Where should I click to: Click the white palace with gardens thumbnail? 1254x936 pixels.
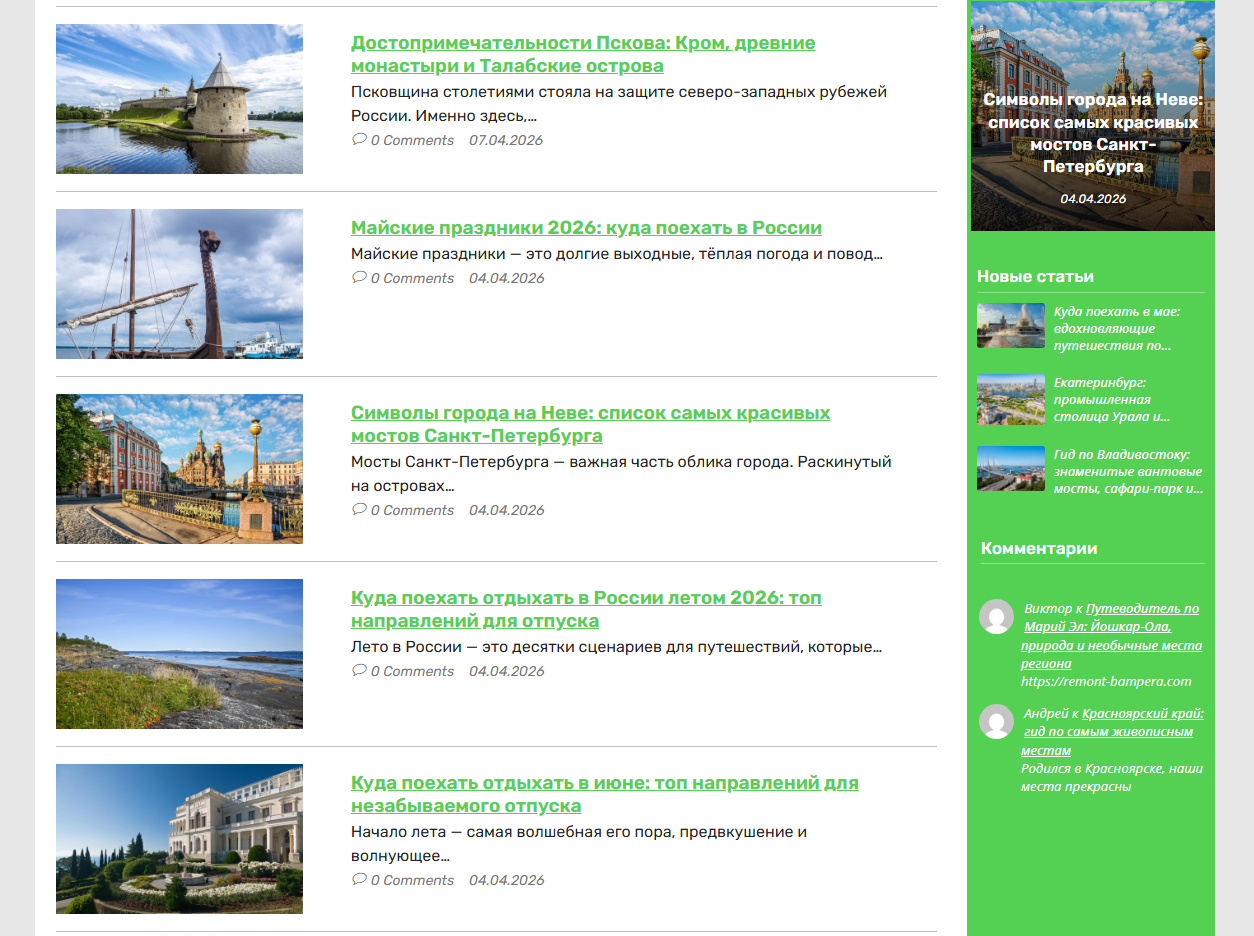[x=179, y=839]
